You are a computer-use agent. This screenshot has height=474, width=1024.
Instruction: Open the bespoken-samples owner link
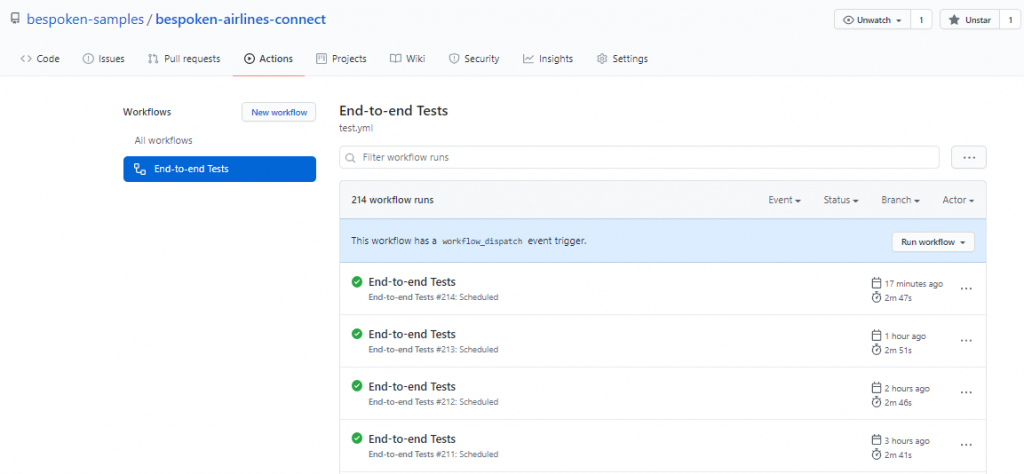pos(85,20)
